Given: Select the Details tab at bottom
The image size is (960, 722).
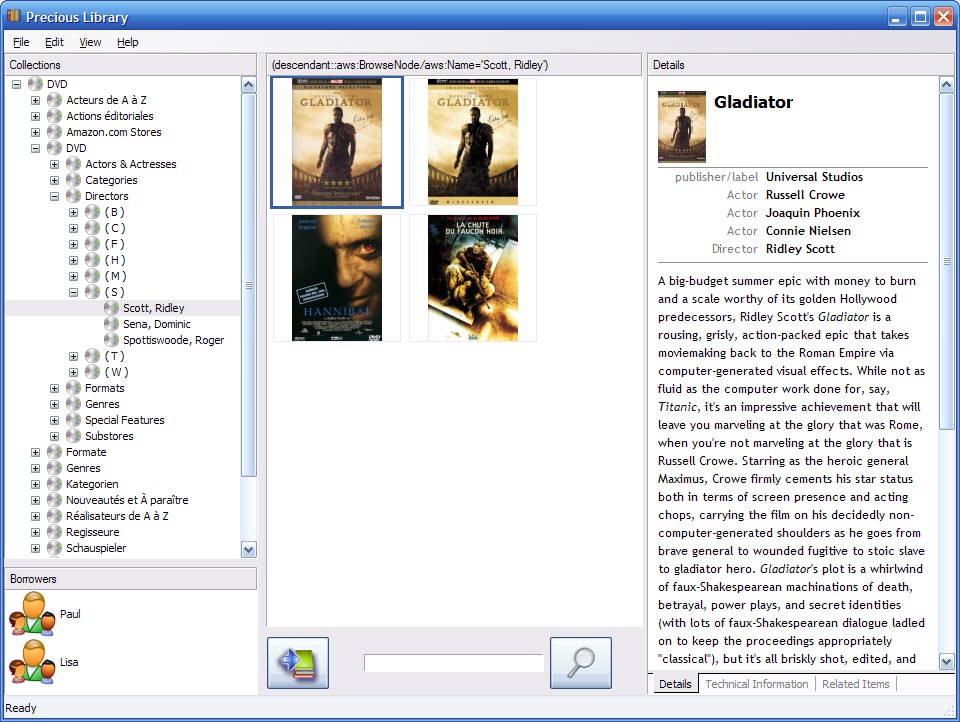Looking at the screenshot, I should [675, 683].
